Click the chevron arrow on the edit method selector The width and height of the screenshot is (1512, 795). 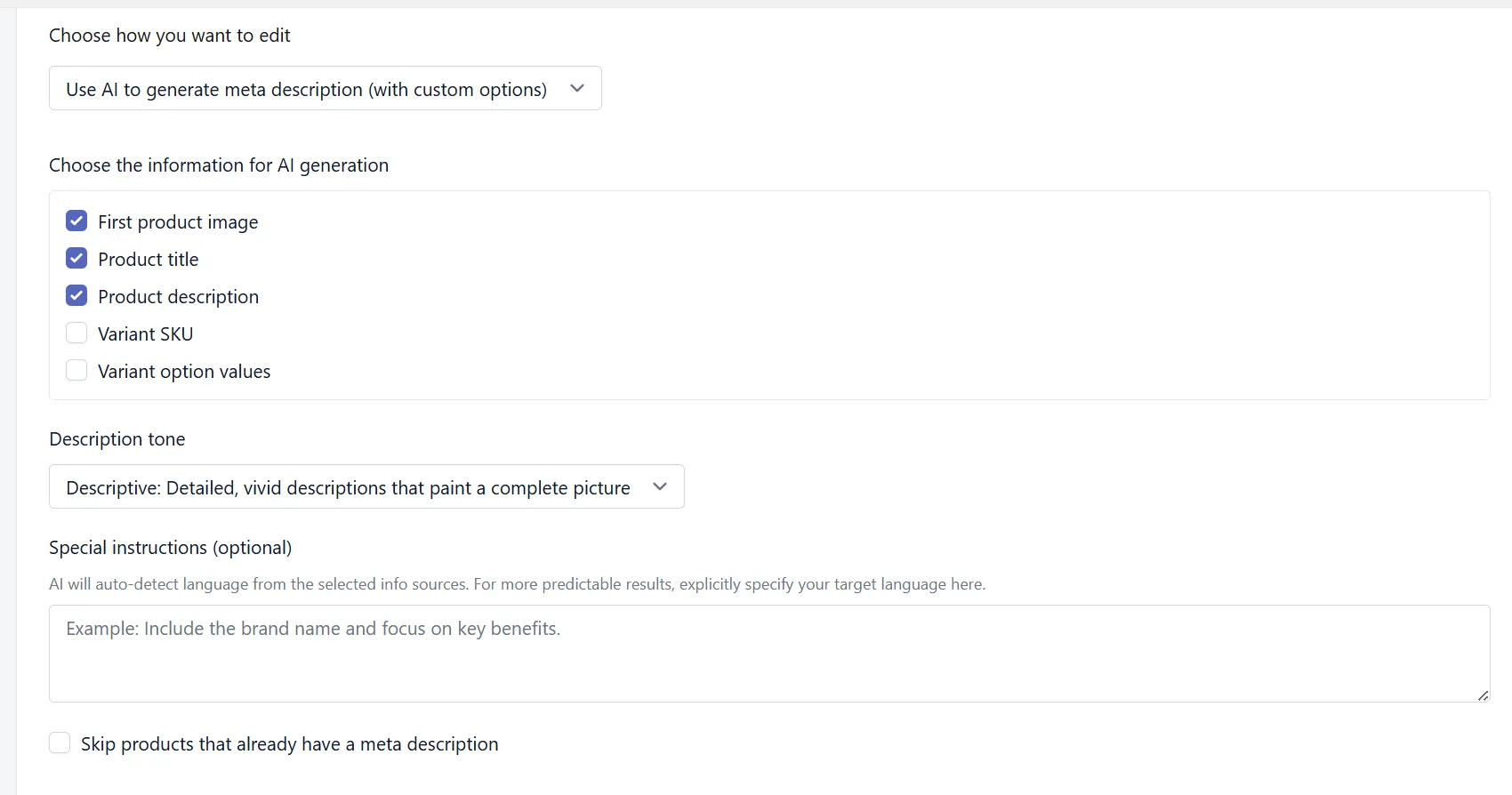pyautogui.click(x=577, y=88)
